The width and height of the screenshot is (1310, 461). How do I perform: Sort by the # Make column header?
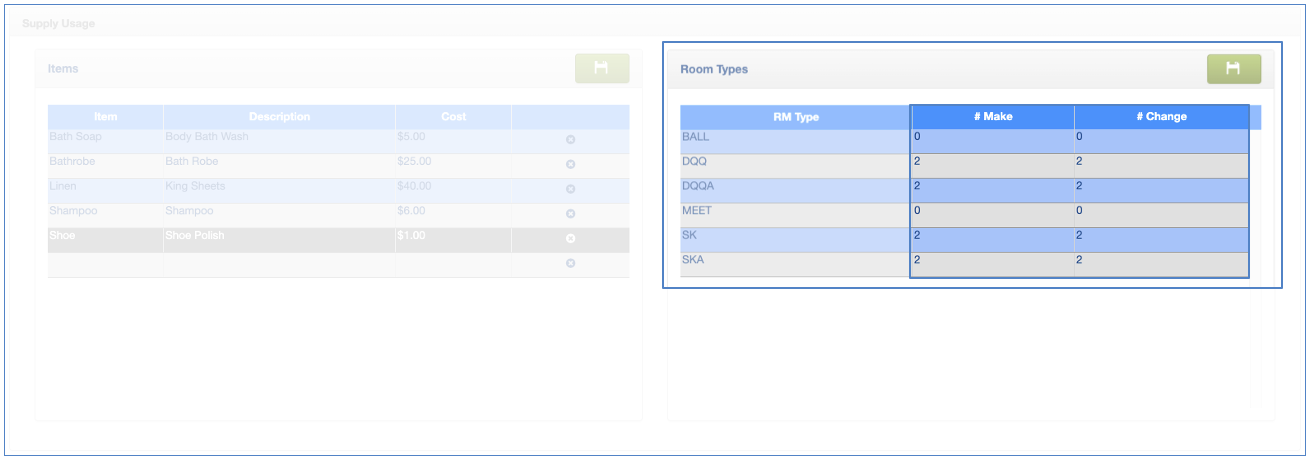point(992,117)
